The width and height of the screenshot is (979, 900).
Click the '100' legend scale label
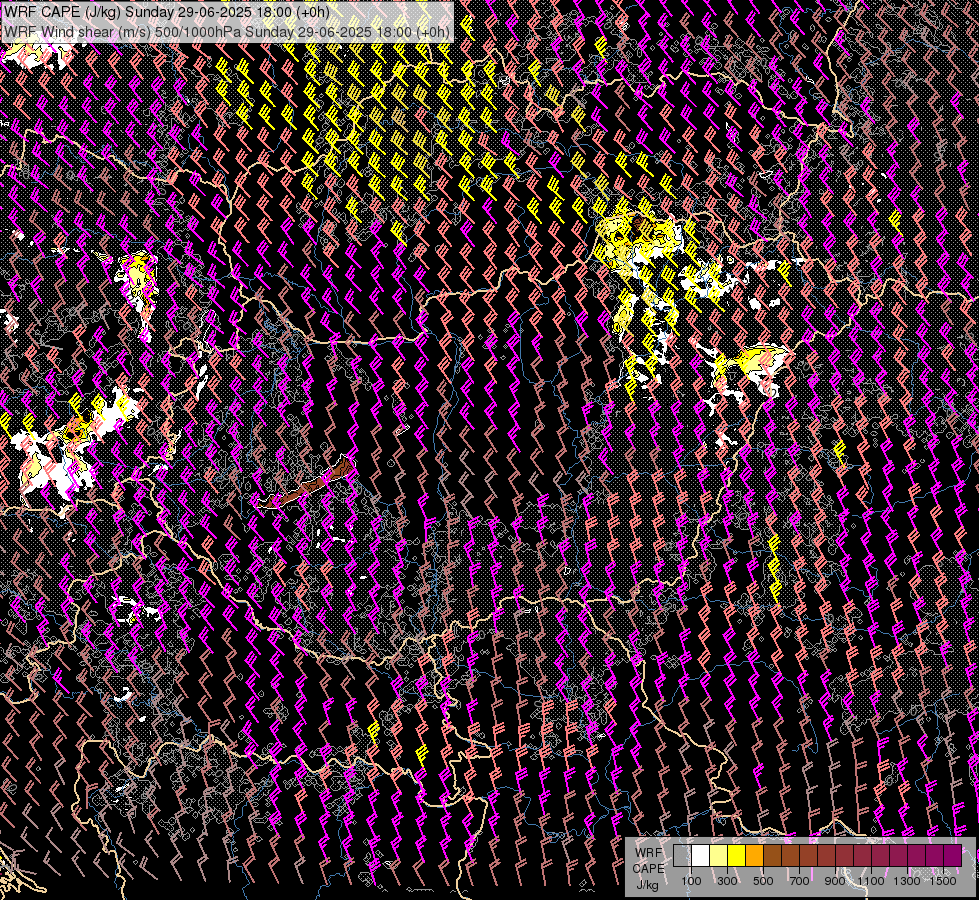pyautogui.click(x=691, y=881)
